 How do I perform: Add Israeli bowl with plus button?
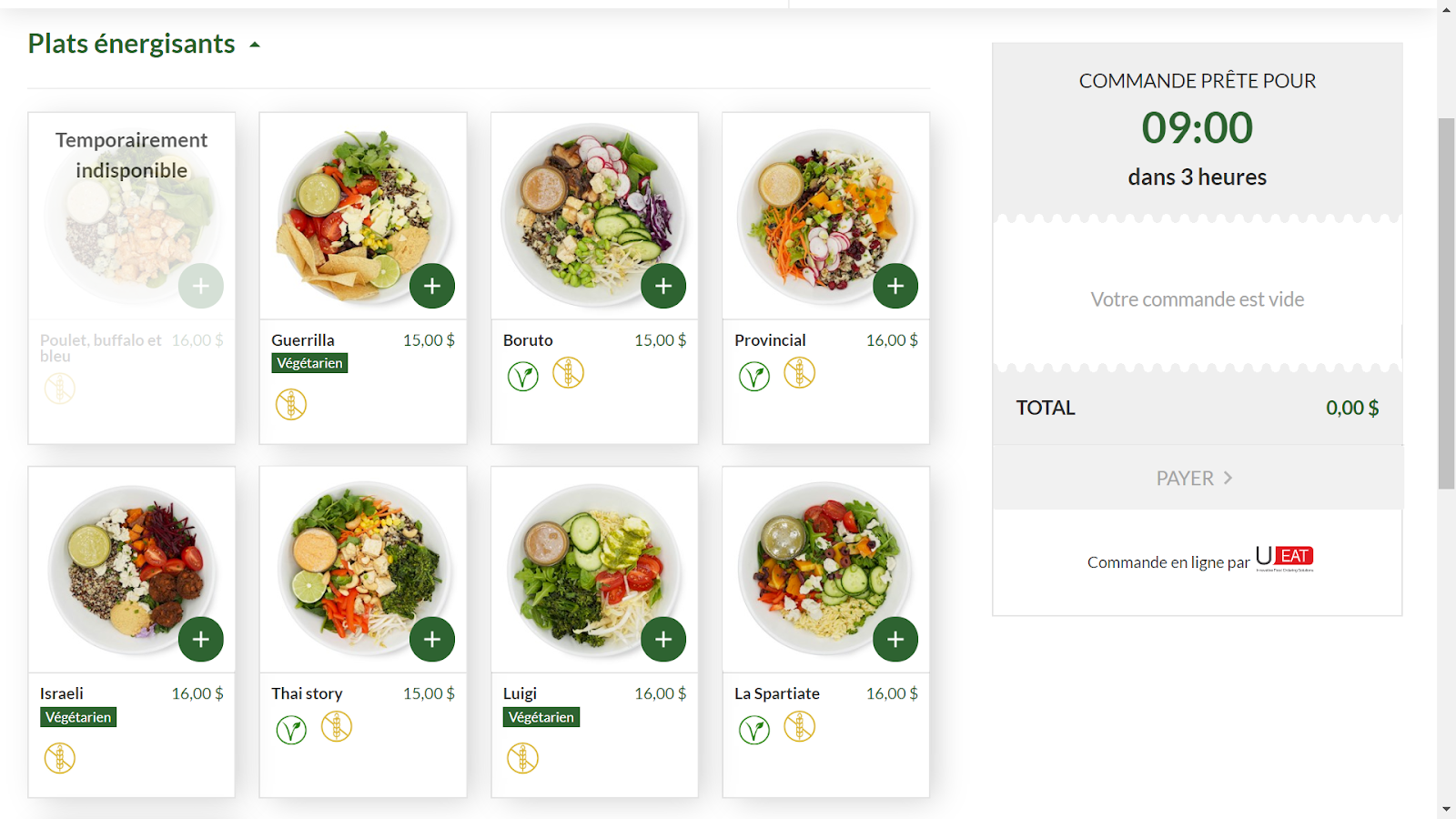point(201,639)
